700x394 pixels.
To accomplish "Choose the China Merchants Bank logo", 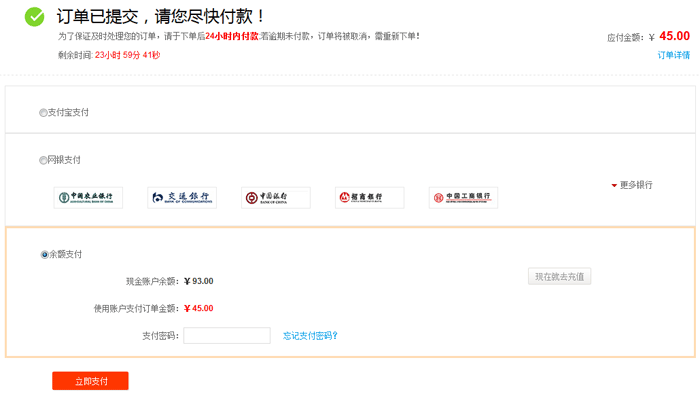I will point(370,198).
